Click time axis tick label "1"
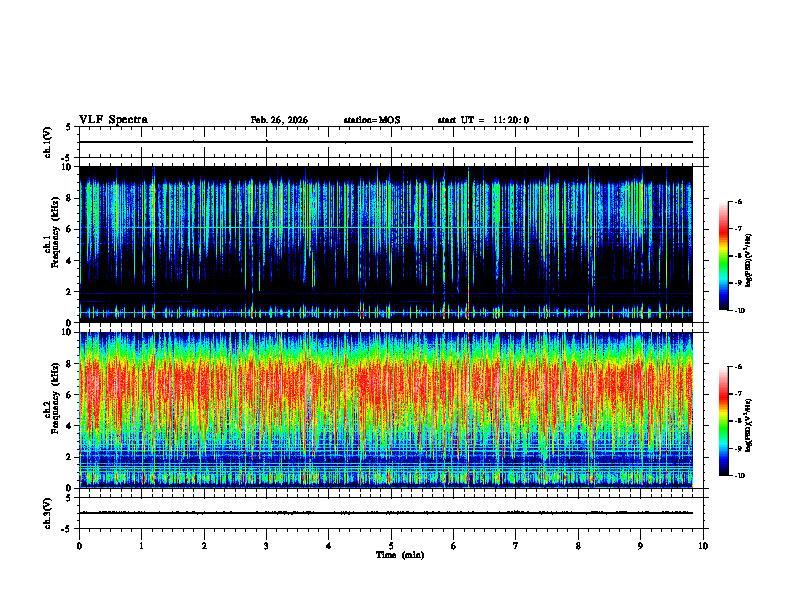The image size is (792, 612). click(x=141, y=546)
